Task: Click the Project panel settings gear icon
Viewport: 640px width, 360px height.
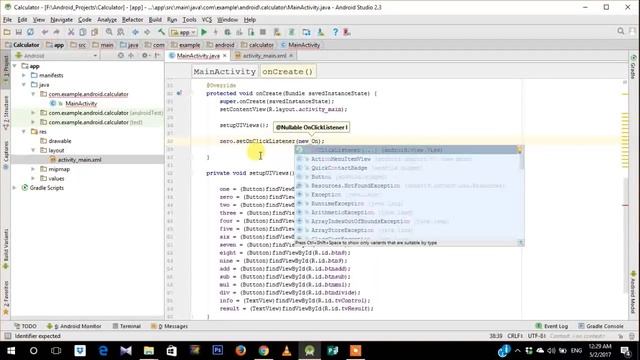Action: click(145, 56)
